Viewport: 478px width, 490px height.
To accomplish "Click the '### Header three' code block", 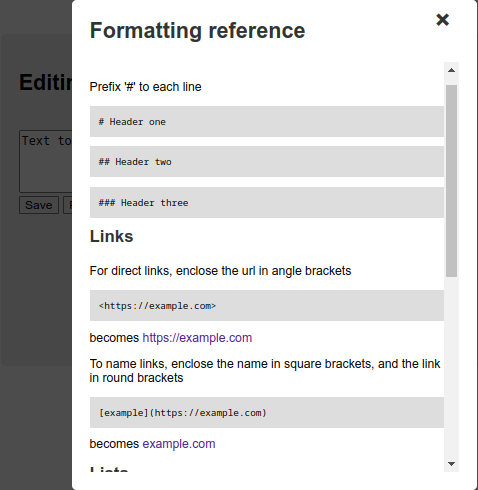I will (x=267, y=203).
